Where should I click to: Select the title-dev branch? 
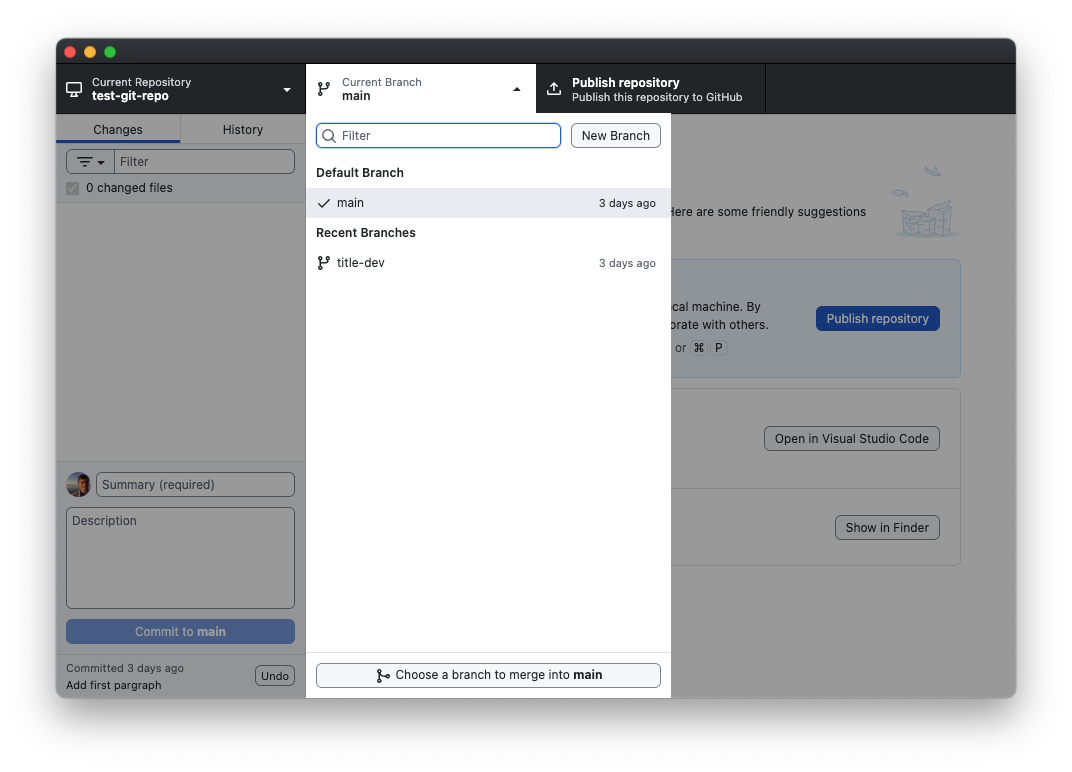(488, 263)
